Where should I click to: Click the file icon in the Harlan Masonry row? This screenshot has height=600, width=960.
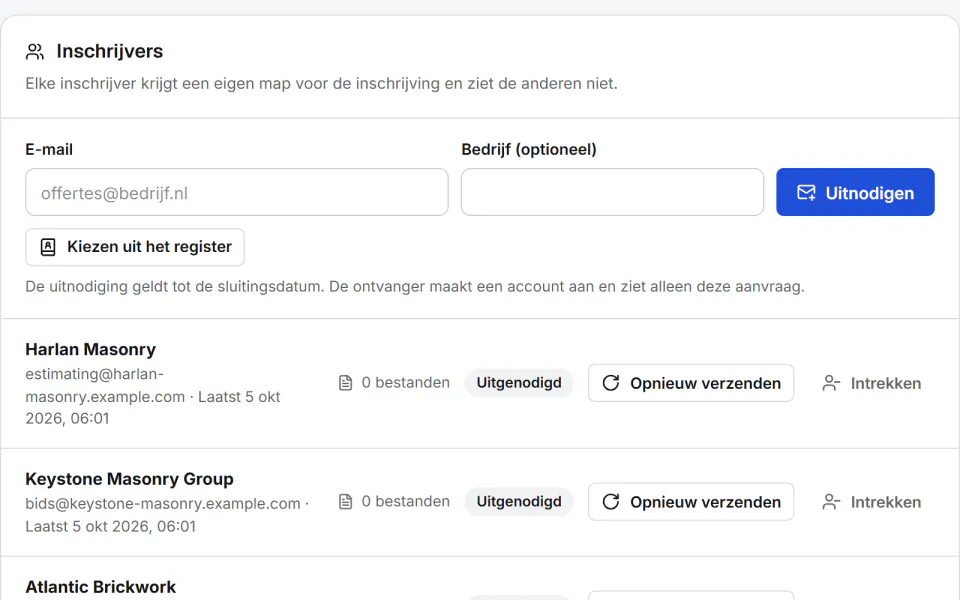[x=345, y=383]
